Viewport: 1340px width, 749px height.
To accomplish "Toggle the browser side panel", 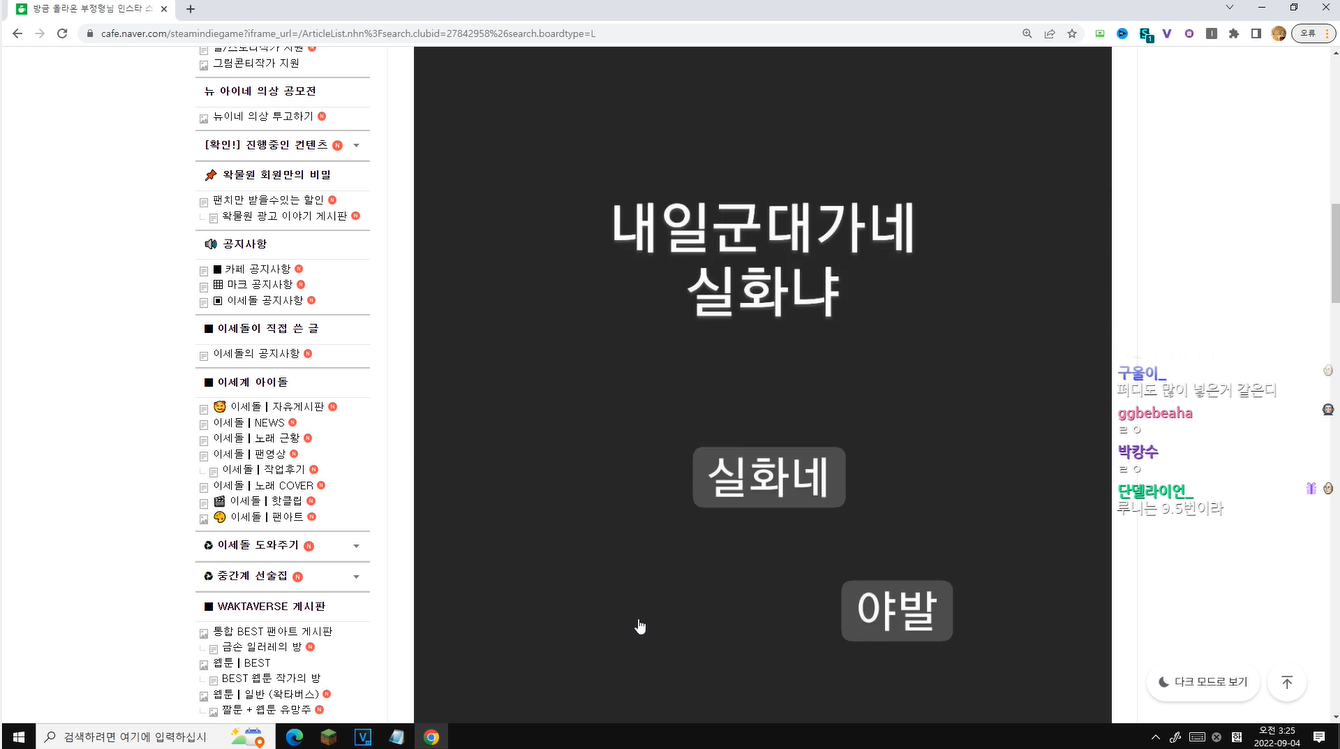I will pyautogui.click(x=1256, y=33).
